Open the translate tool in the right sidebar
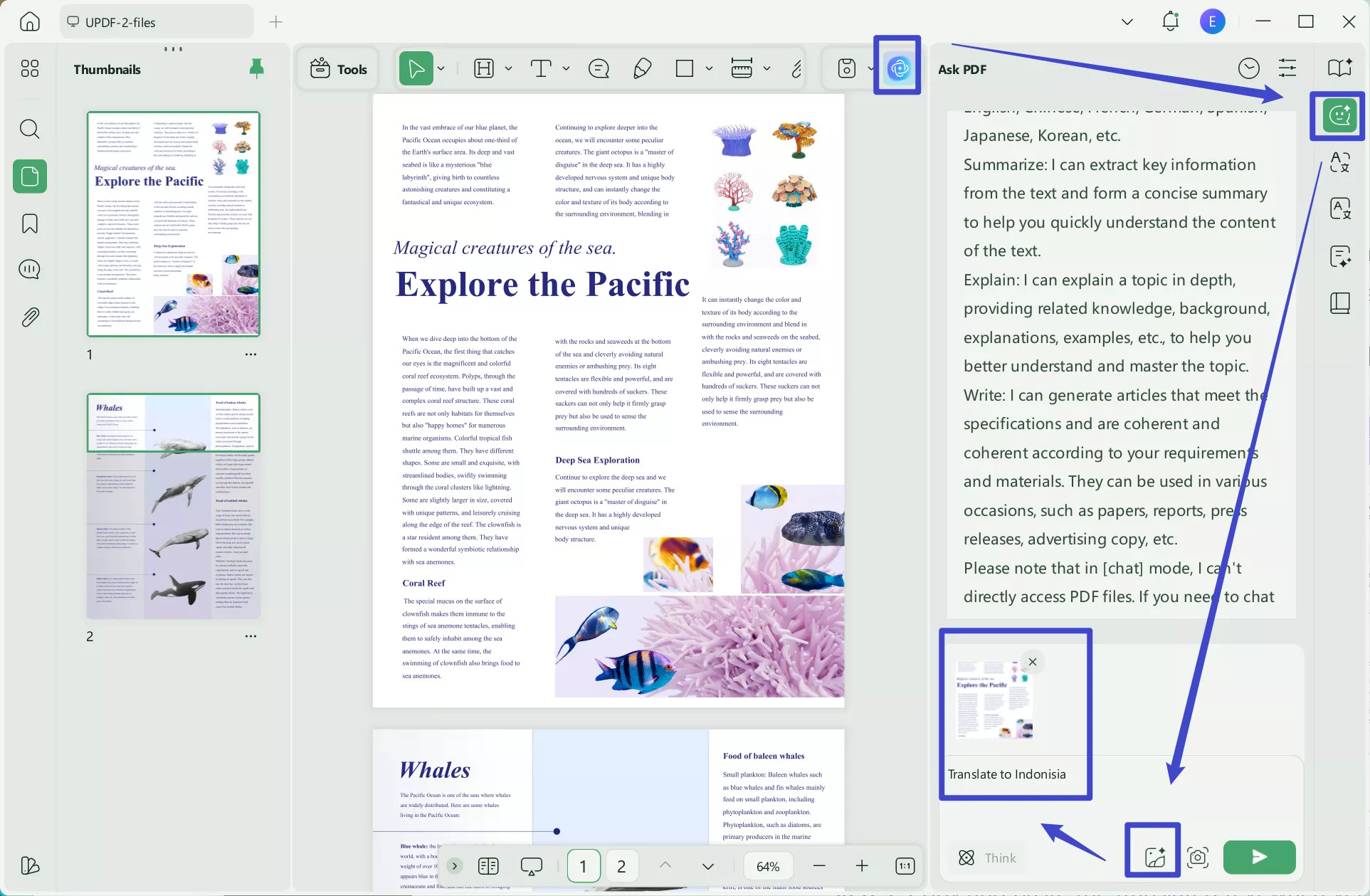 pyautogui.click(x=1341, y=208)
